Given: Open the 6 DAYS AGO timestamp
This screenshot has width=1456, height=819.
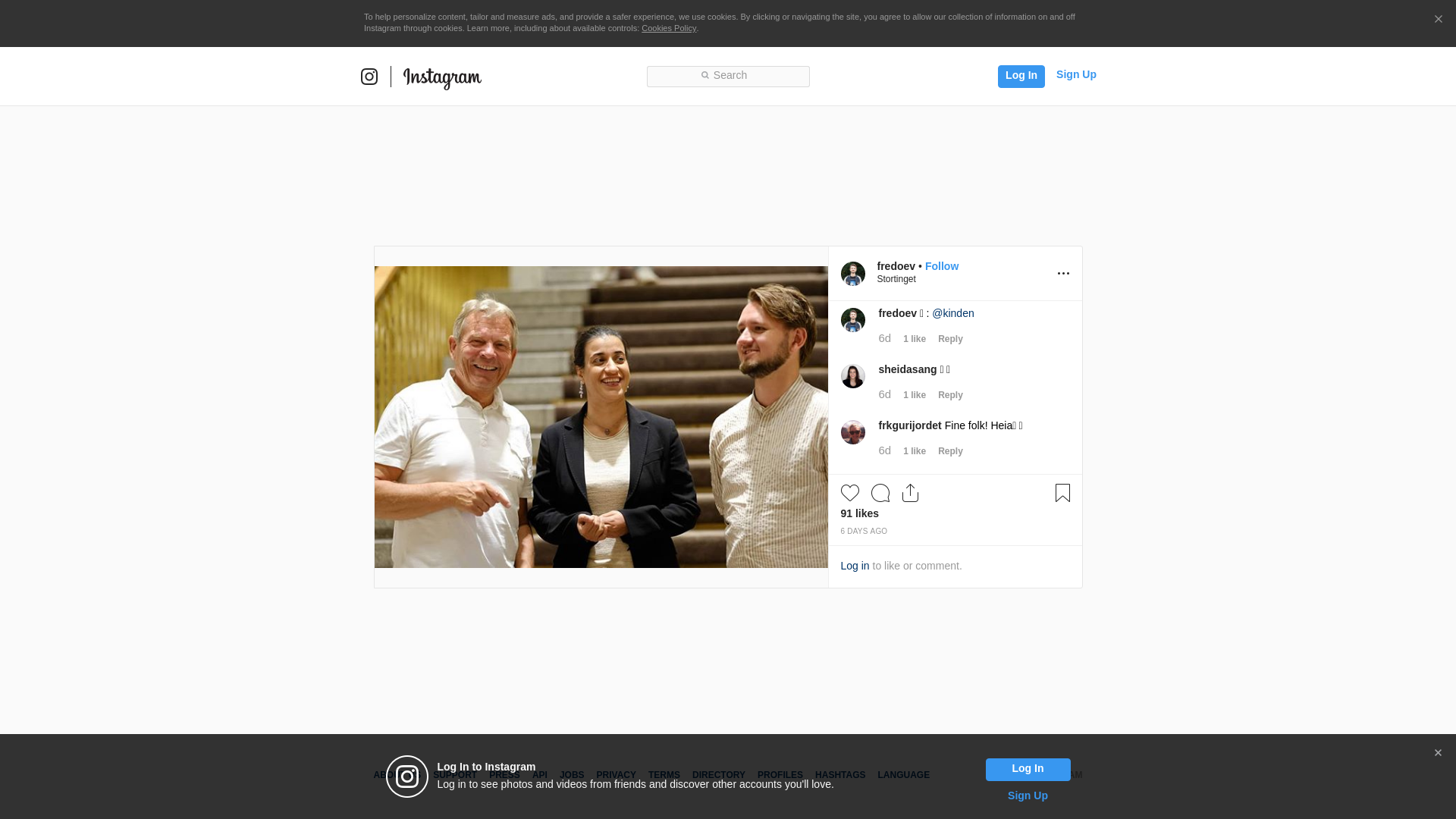Looking at the screenshot, I should pyautogui.click(x=864, y=532).
